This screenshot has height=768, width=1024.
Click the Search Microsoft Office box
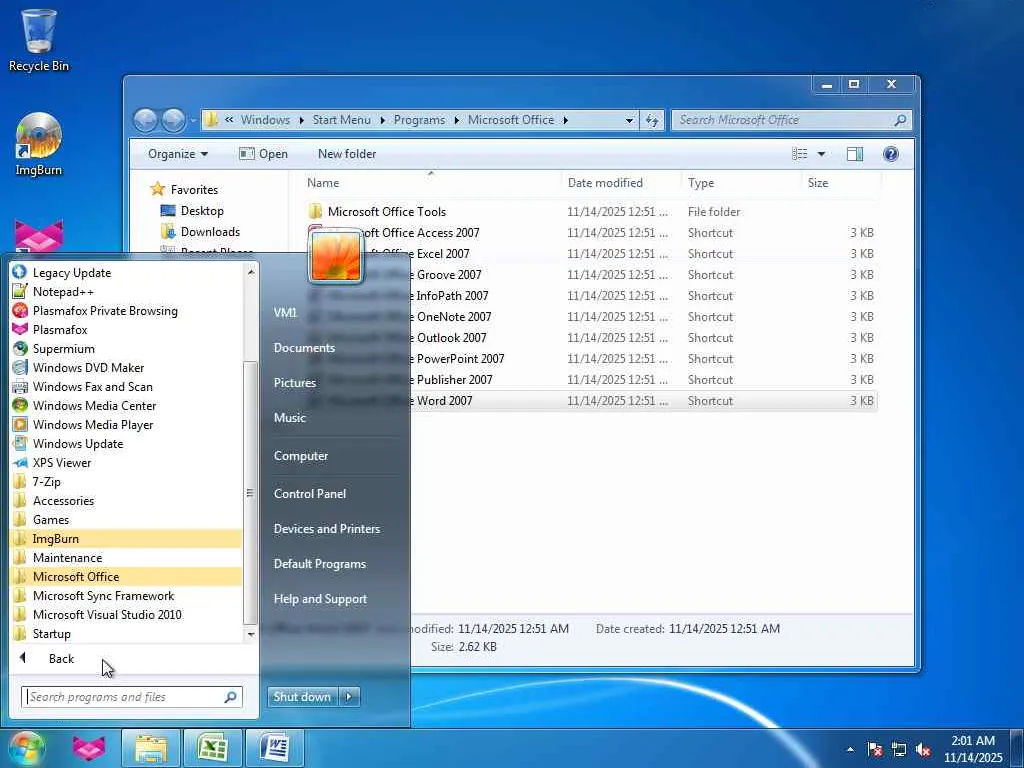pyautogui.click(x=792, y=120)
